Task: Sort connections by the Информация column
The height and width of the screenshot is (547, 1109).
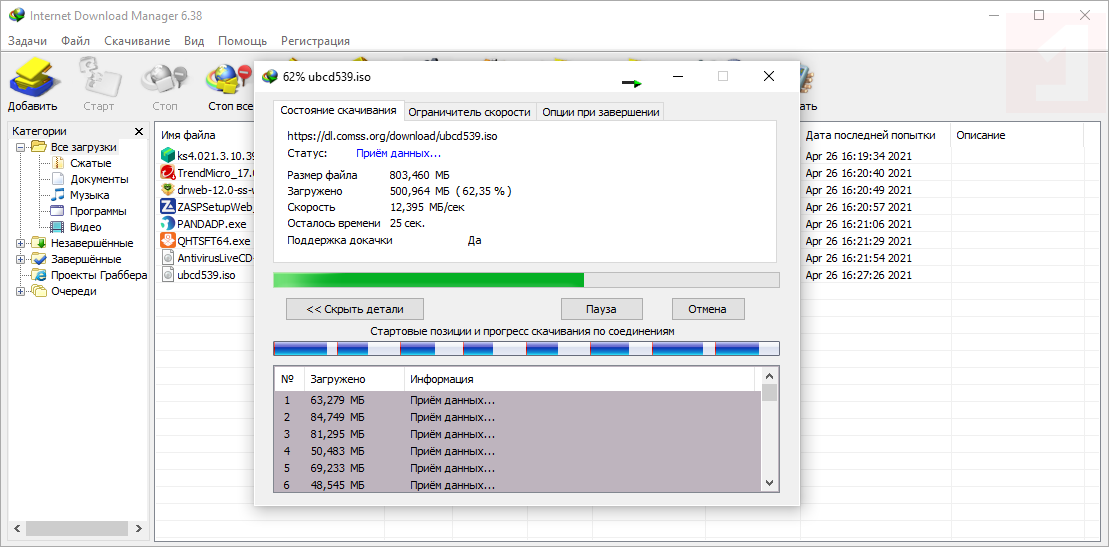Action: coord(580,379)
